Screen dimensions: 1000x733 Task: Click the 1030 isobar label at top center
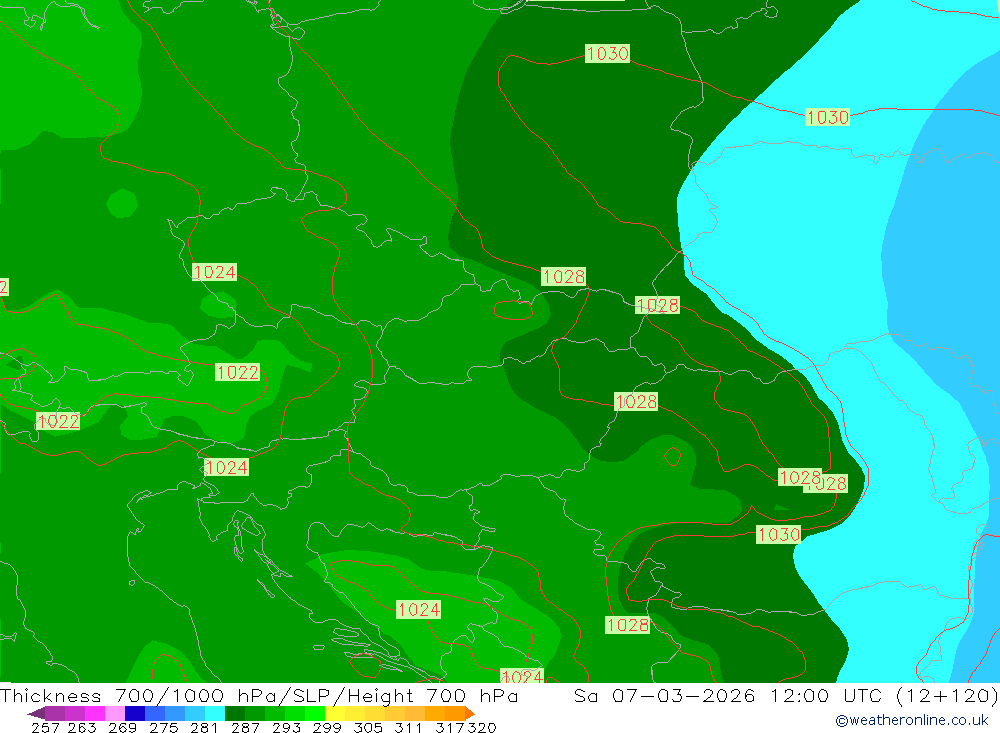(x=607, y=54)
